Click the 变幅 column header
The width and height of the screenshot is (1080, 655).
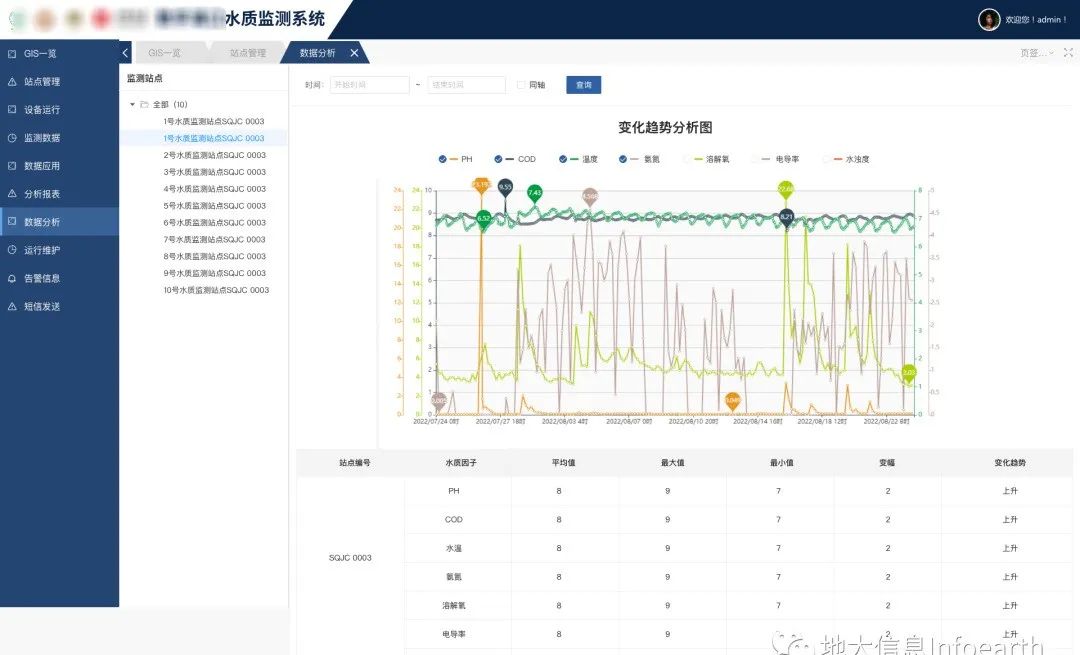887,463
